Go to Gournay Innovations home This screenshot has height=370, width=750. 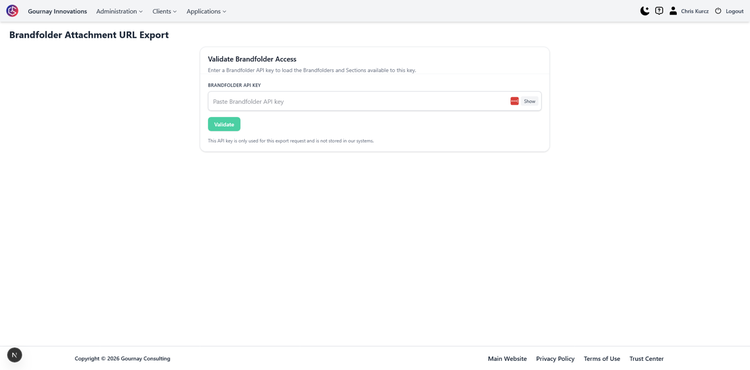click(x=57, y=11)
